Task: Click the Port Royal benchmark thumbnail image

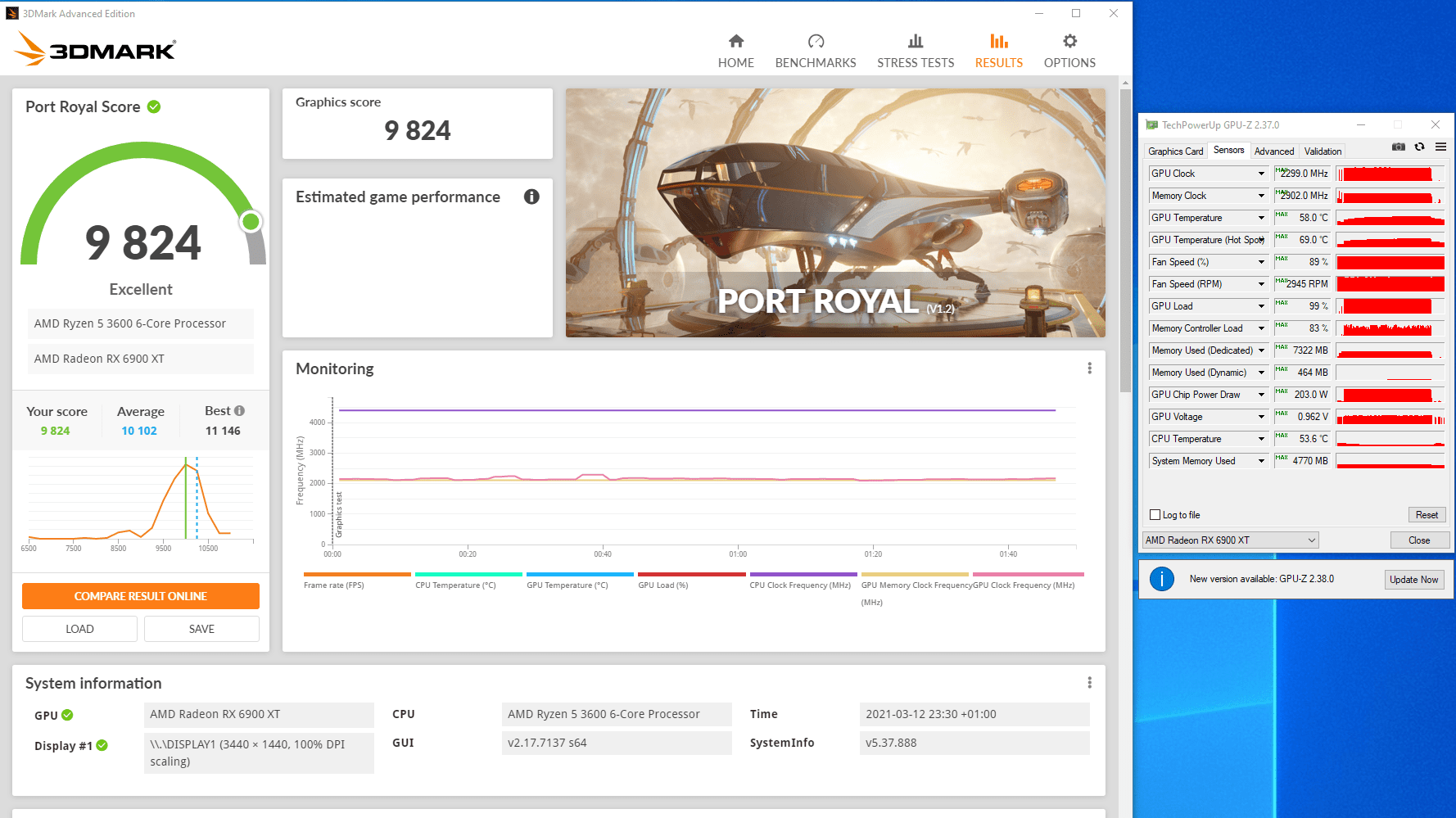Action: 835,213
